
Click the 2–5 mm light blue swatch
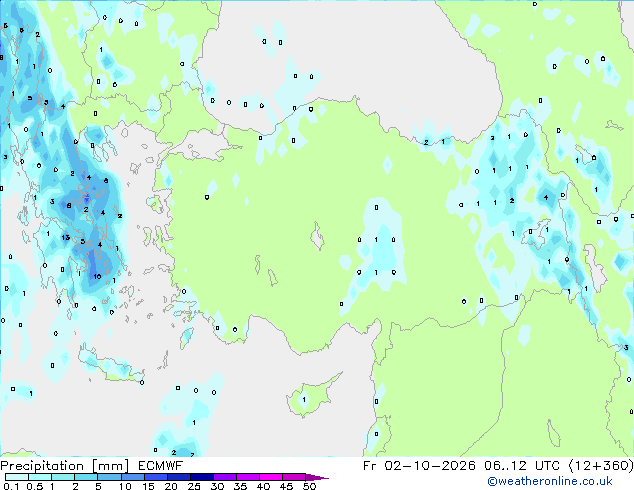tap(86, 477)
